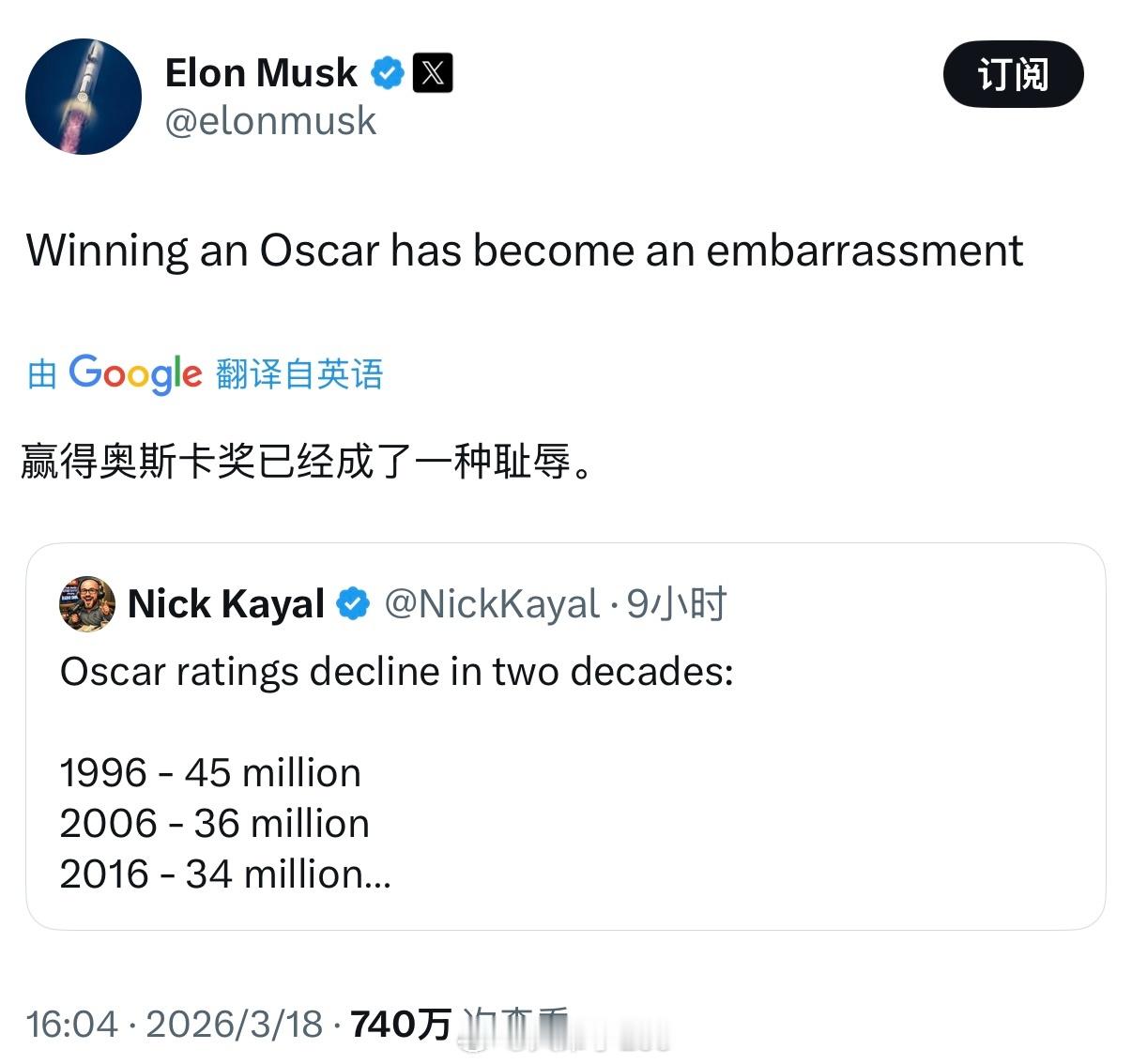Click the black X affiliation badge
This screenshot has height=1064, width=1132.
pos(433,72)
